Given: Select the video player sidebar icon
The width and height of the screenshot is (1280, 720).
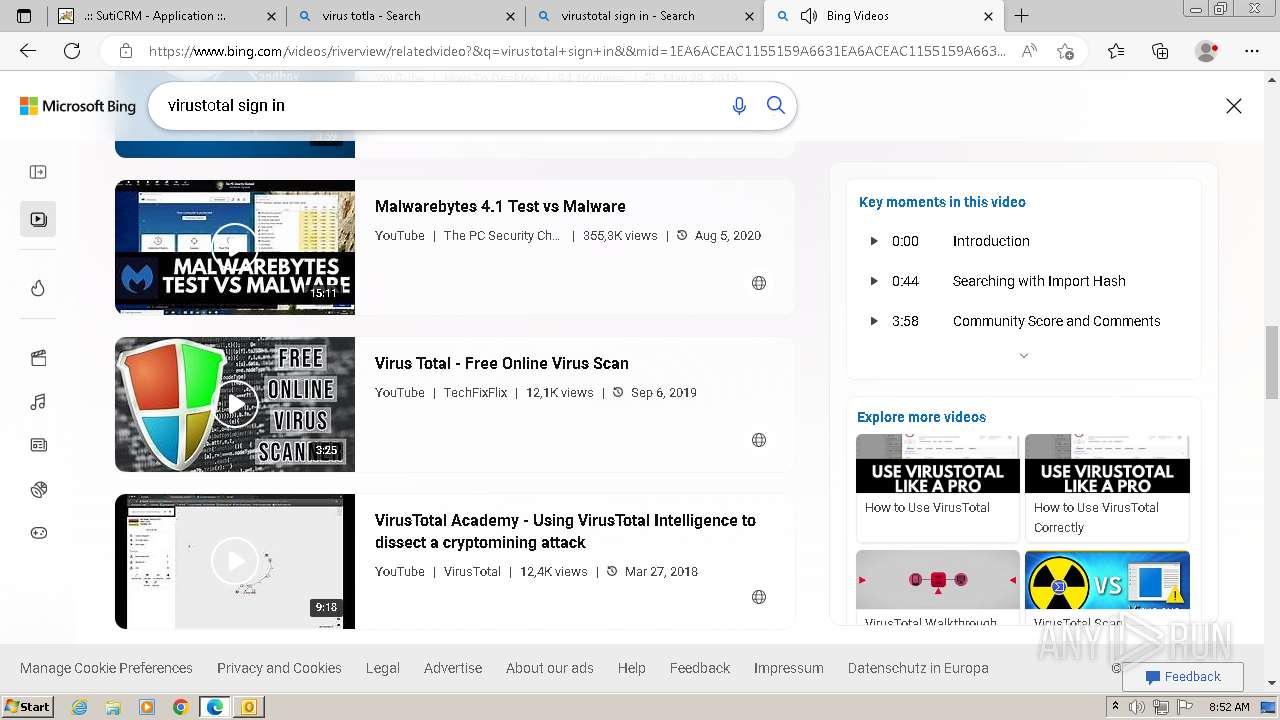Looking at the screenshot, I should coord(38,219).
